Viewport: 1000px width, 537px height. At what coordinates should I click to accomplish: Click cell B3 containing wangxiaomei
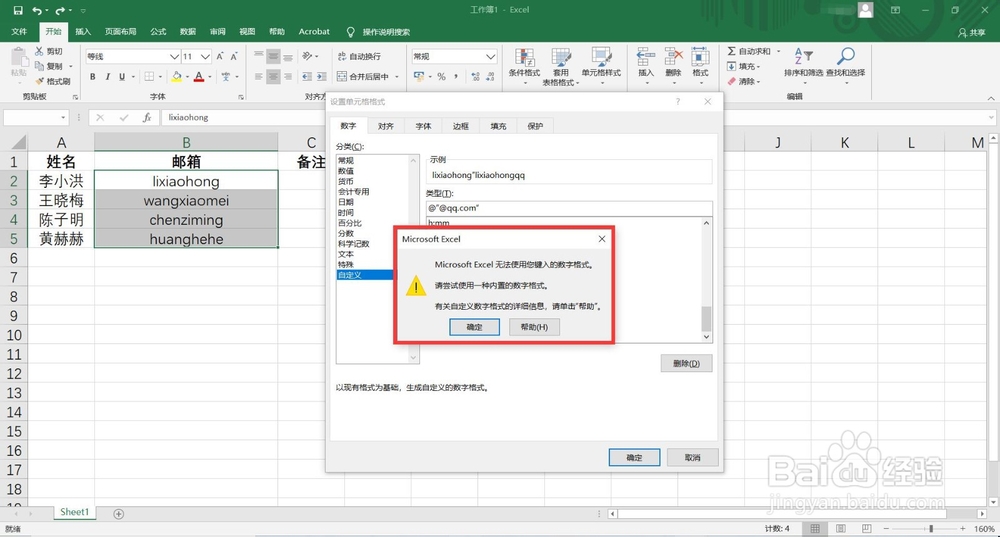click(186, 201)
